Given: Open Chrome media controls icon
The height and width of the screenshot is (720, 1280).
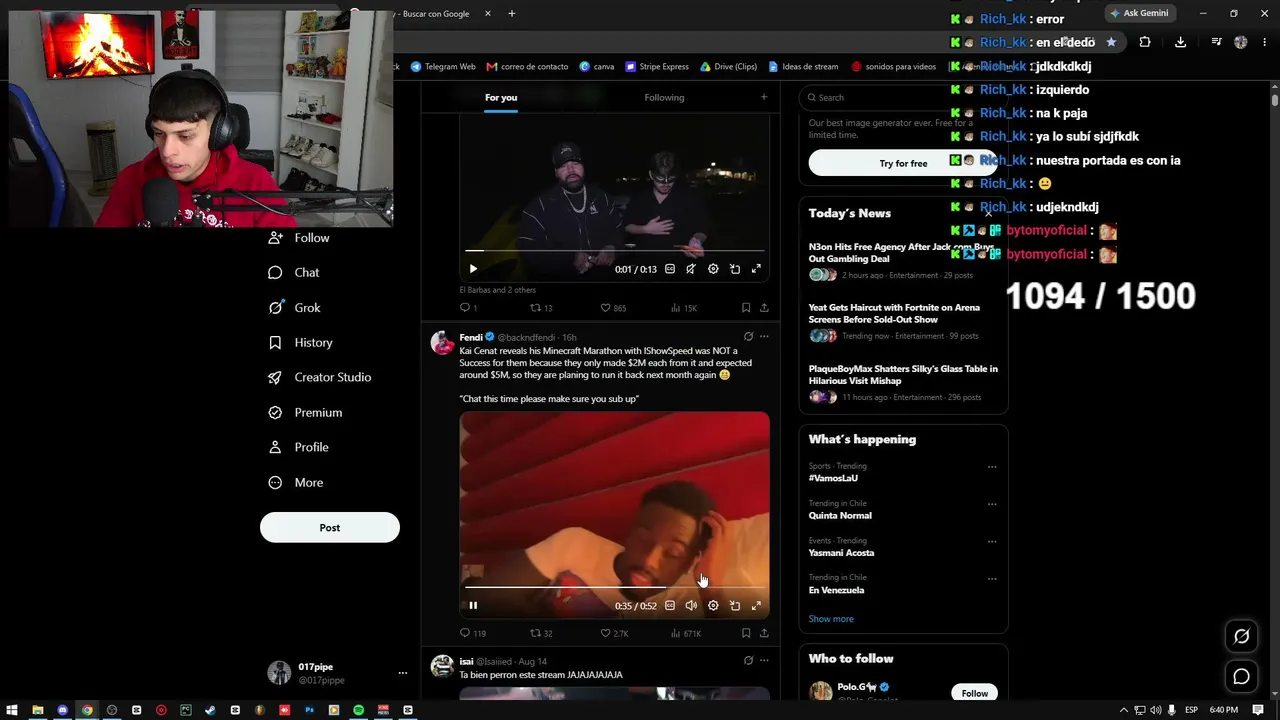Looking at the screenshot, I should 1216,42.
